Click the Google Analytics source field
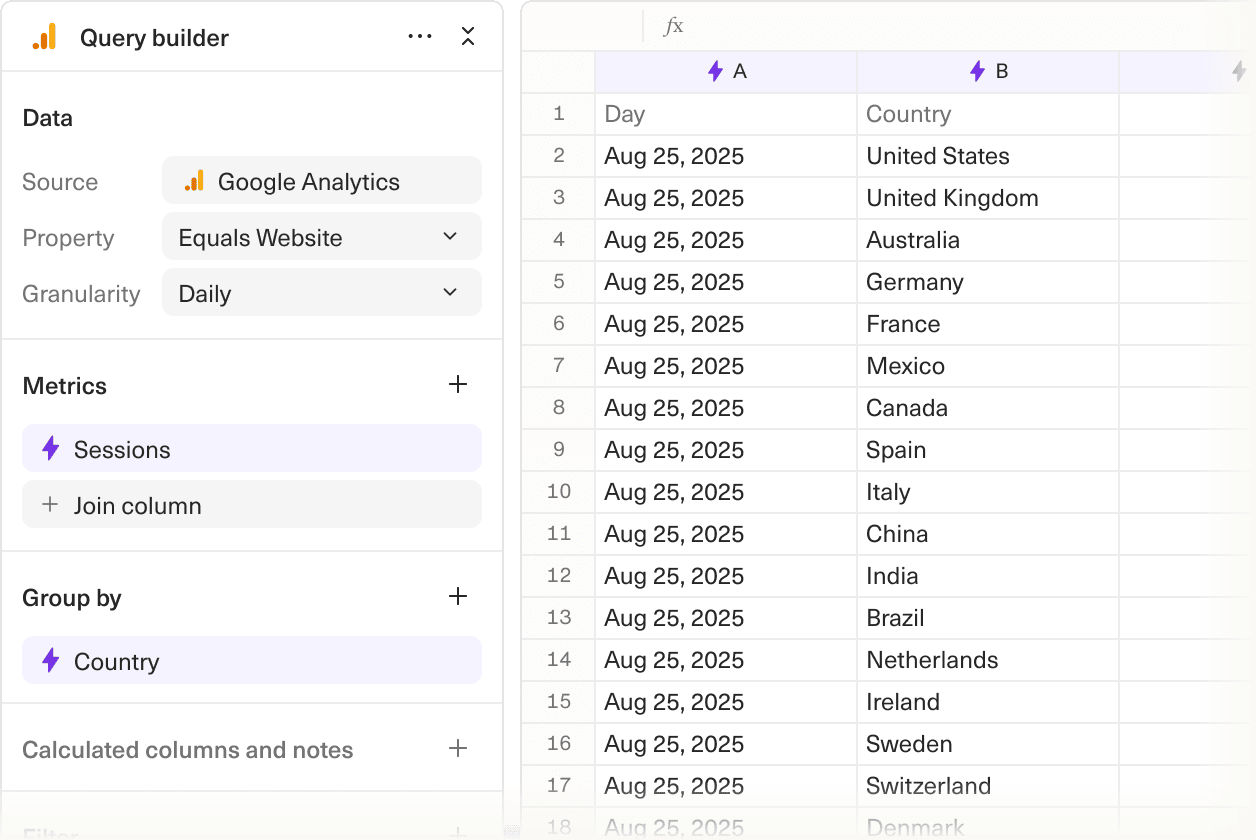 click(321, 181)
